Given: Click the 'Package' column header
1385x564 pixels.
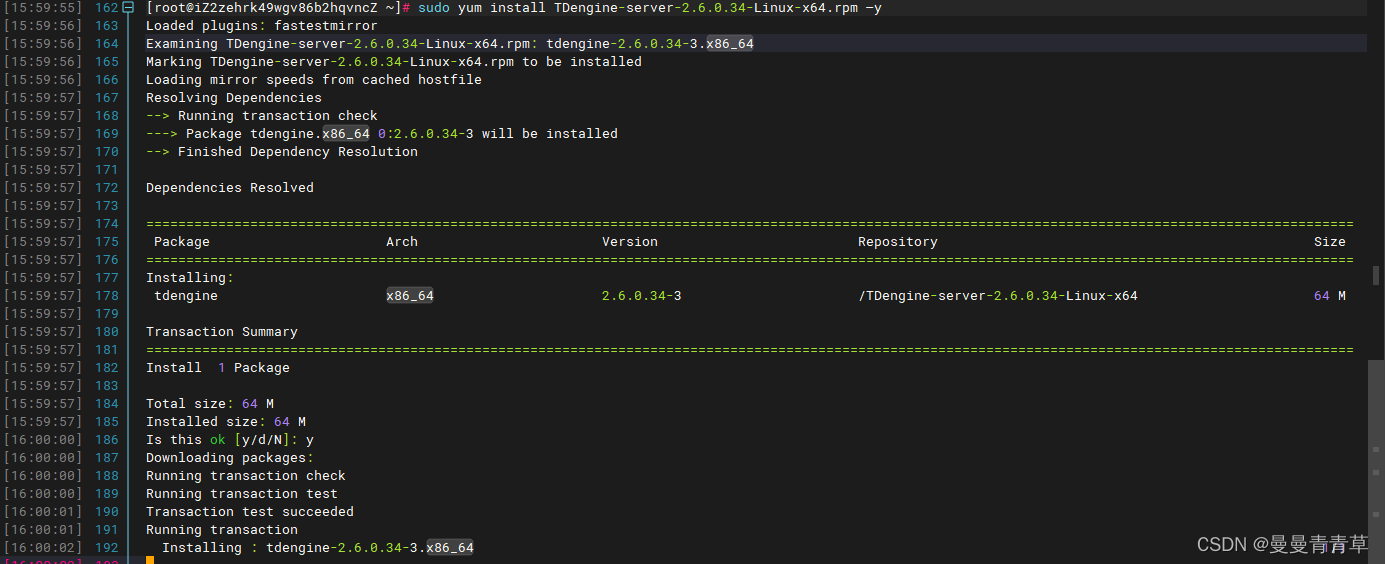Looking at the screenshot, I should point(182,242).
